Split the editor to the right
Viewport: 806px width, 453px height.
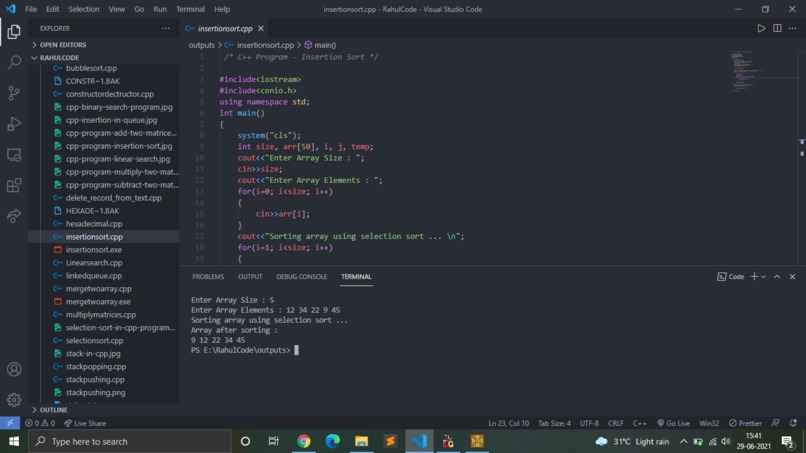(777, 28)
